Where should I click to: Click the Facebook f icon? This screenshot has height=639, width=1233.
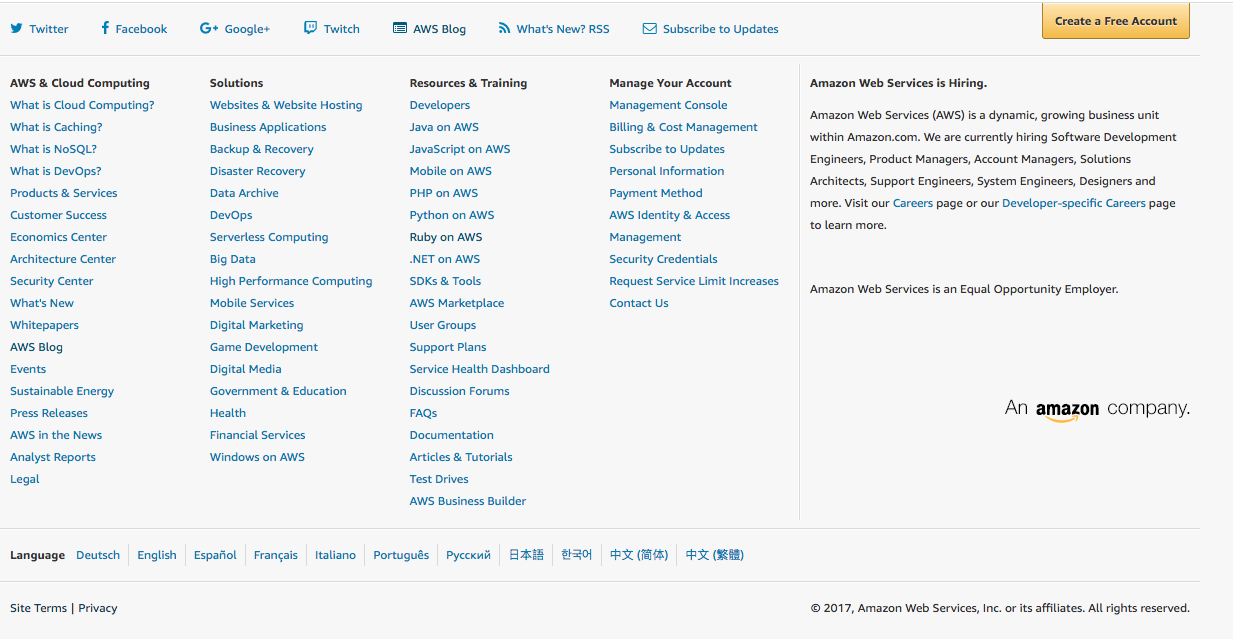[x=105, y=28]
